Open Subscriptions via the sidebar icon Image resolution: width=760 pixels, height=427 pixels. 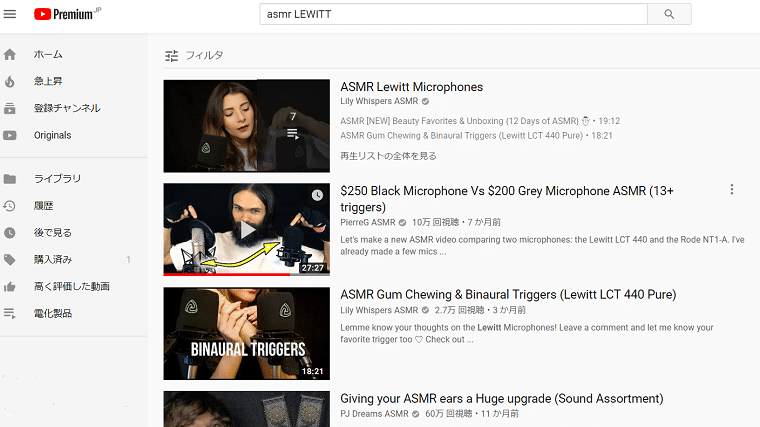[10, 108]
